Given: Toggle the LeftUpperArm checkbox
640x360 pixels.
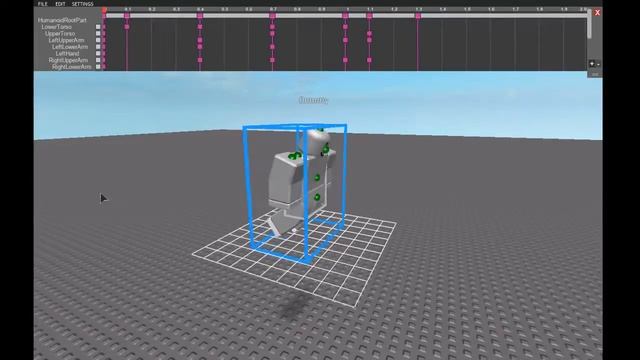Looking at the screenshot, I should pos(98,40).
